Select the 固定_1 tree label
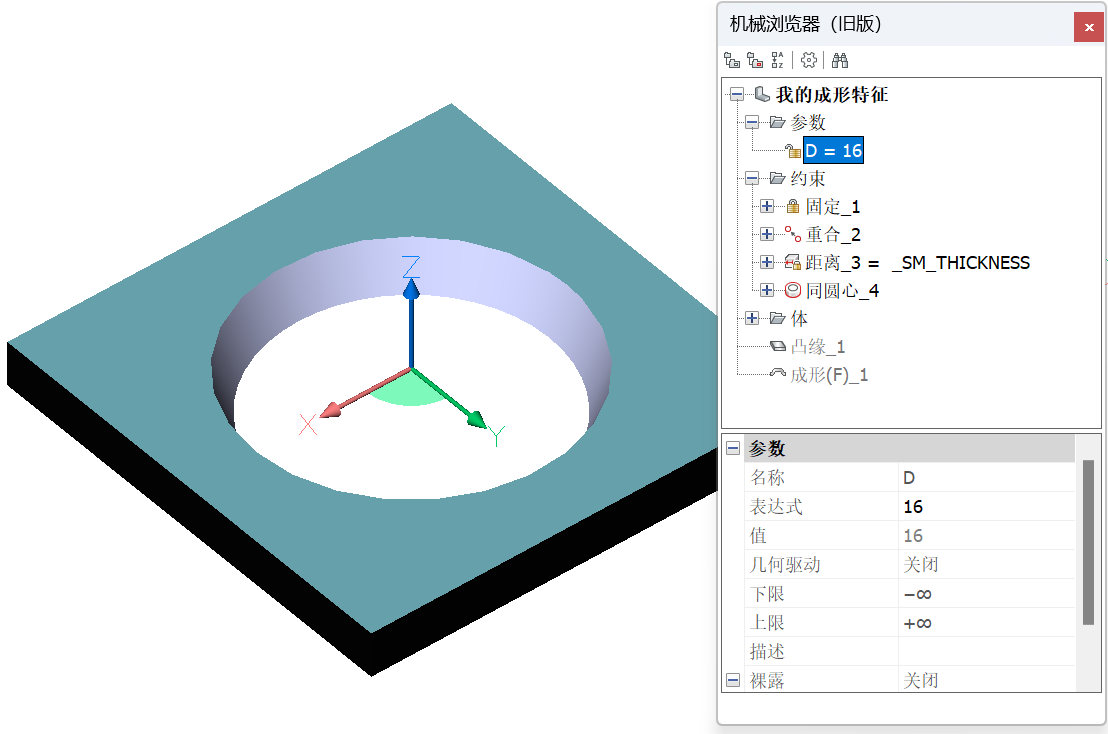 (832, 206)
